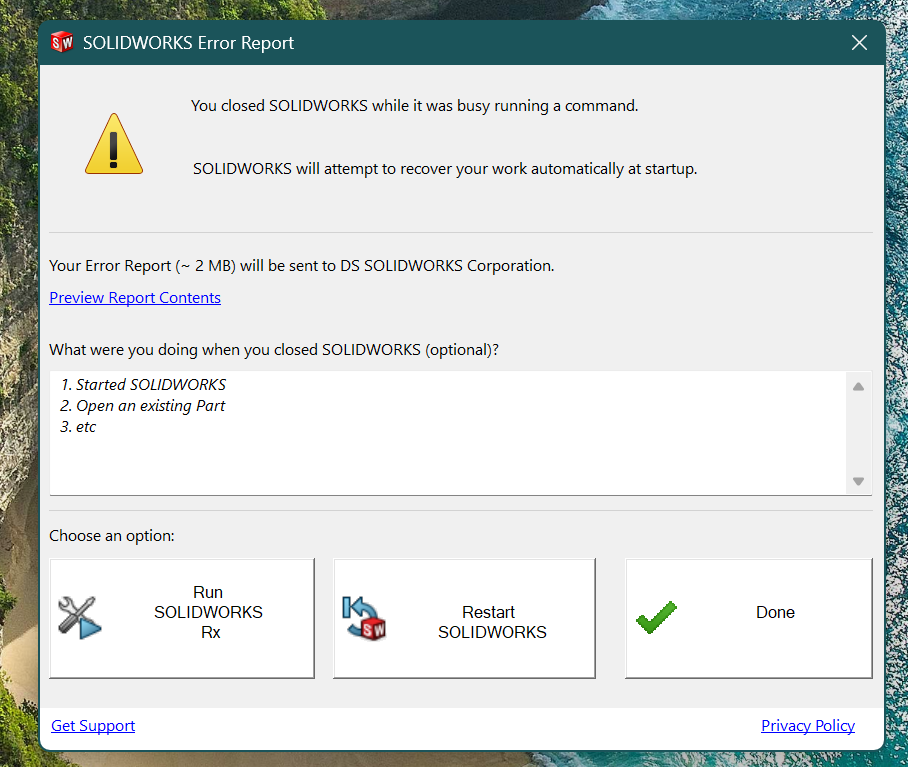Choose Restart SOLIDWORKS
Image resolution: width=908 pixels, height=767 pixels.
464,618
